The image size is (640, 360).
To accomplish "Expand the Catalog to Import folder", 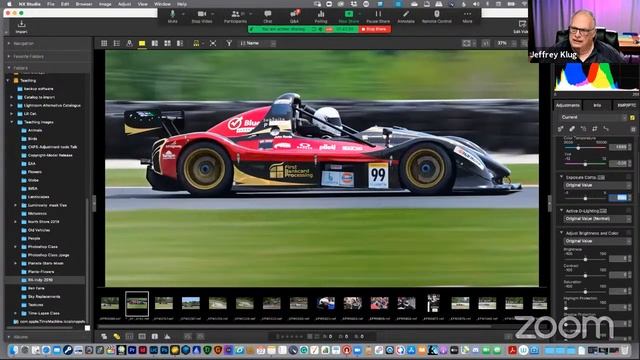I will [12, 97].
